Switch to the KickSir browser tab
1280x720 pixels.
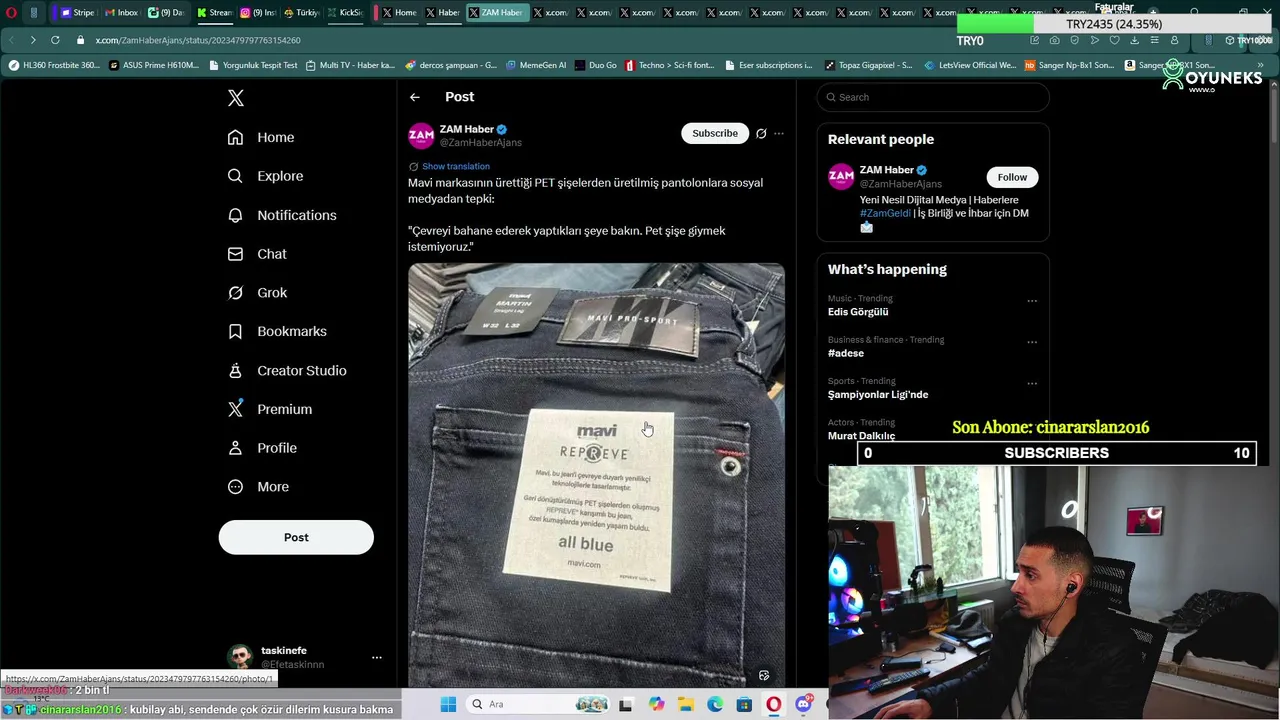point(345,13)
